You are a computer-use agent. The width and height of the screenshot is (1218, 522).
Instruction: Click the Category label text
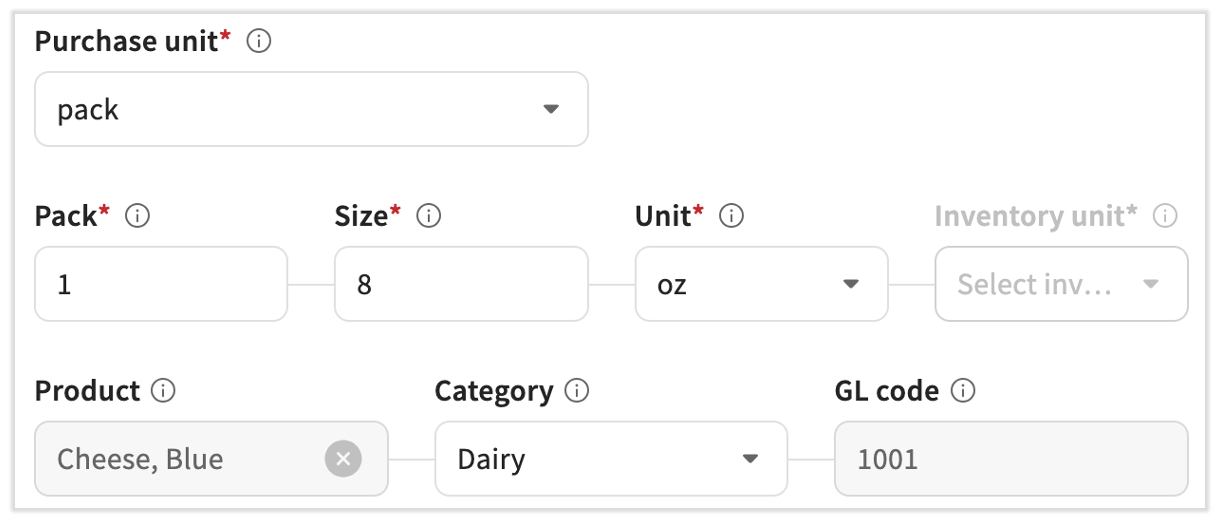494,391
